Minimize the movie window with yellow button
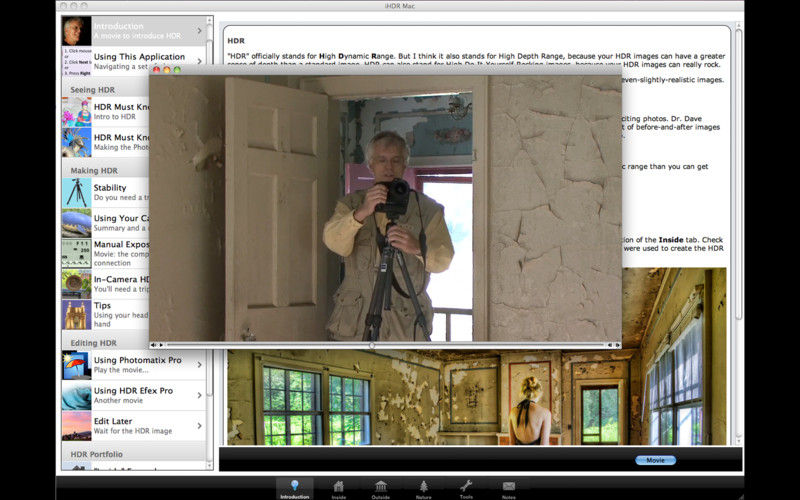The image size is (800, 500). point(167,69)
